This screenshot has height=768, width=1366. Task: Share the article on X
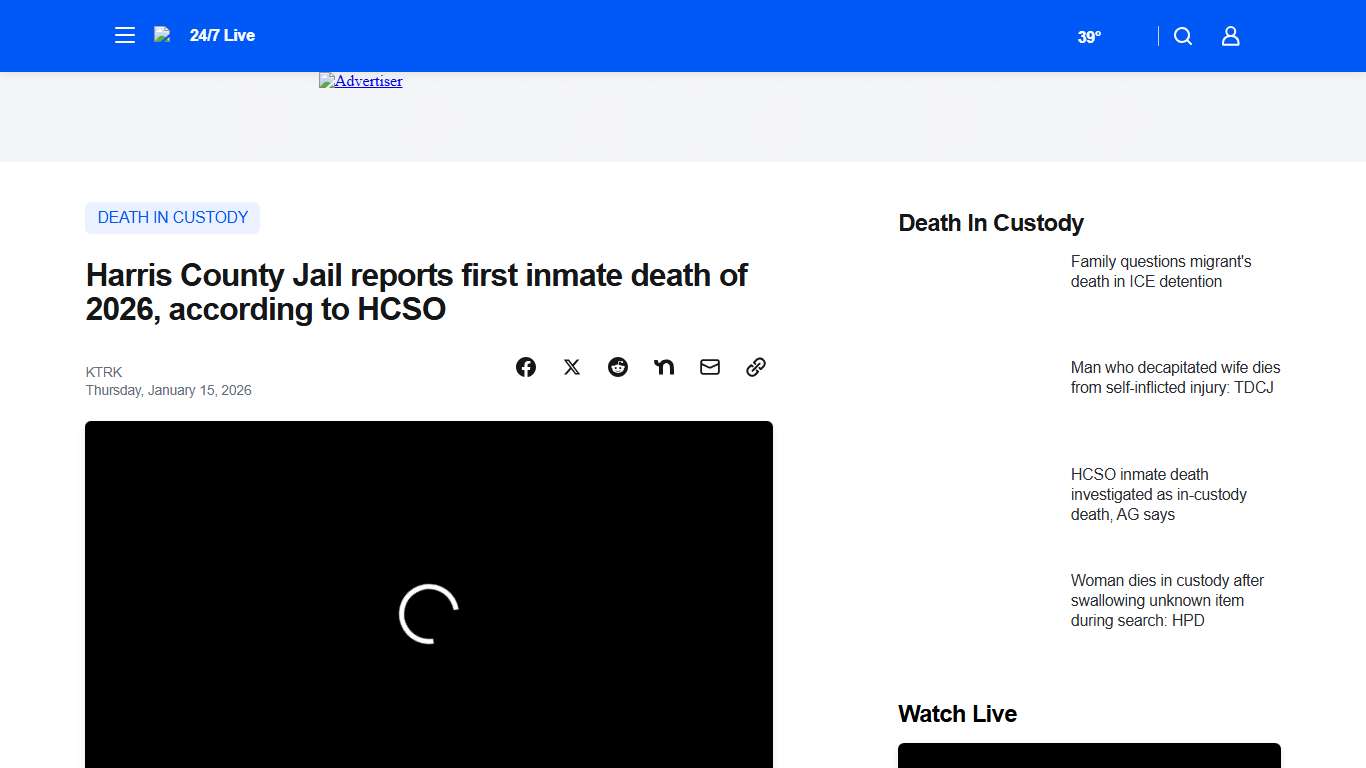571,367
